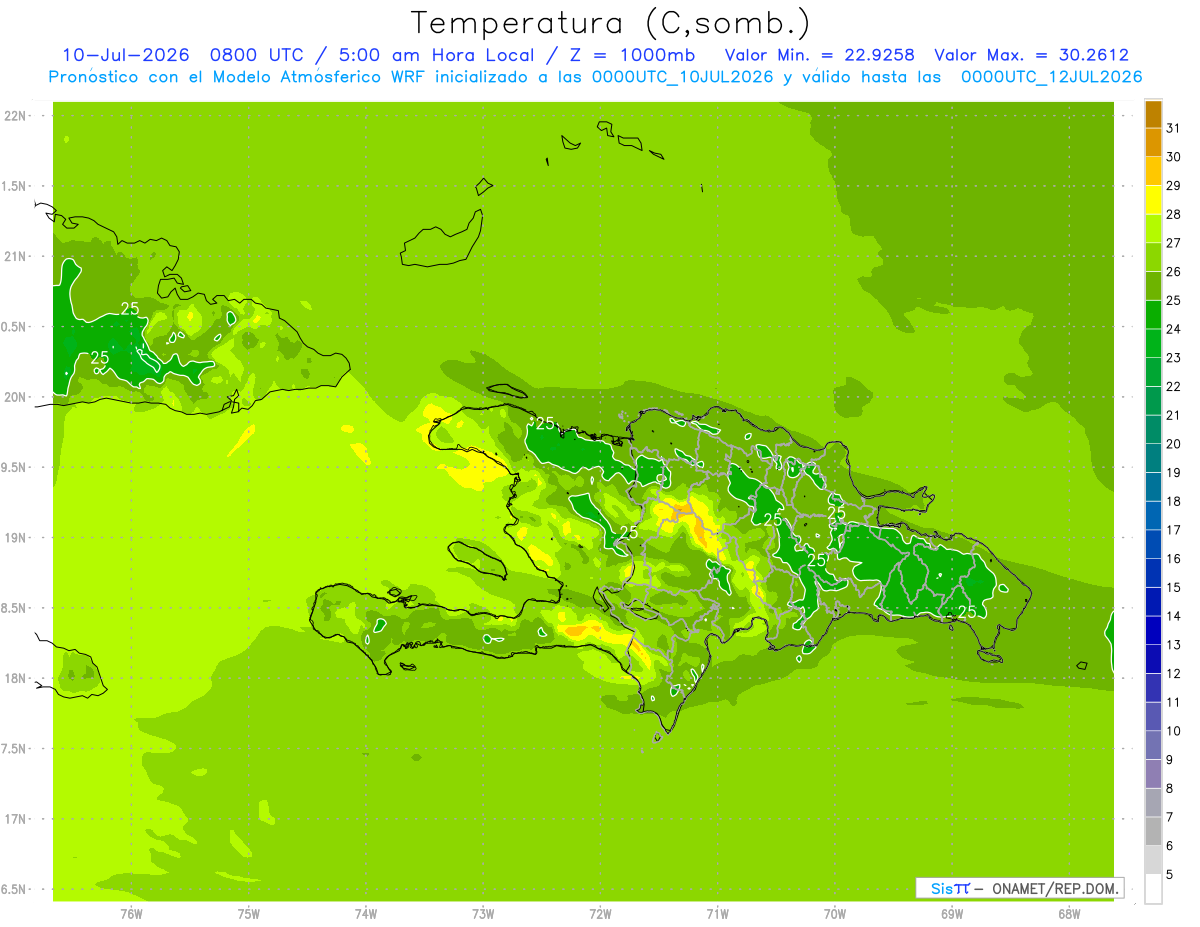Select legend swatch between 30 and 31
Image resolution: width=1200 pixels, height=927 pixels.
coord(1153,142)
